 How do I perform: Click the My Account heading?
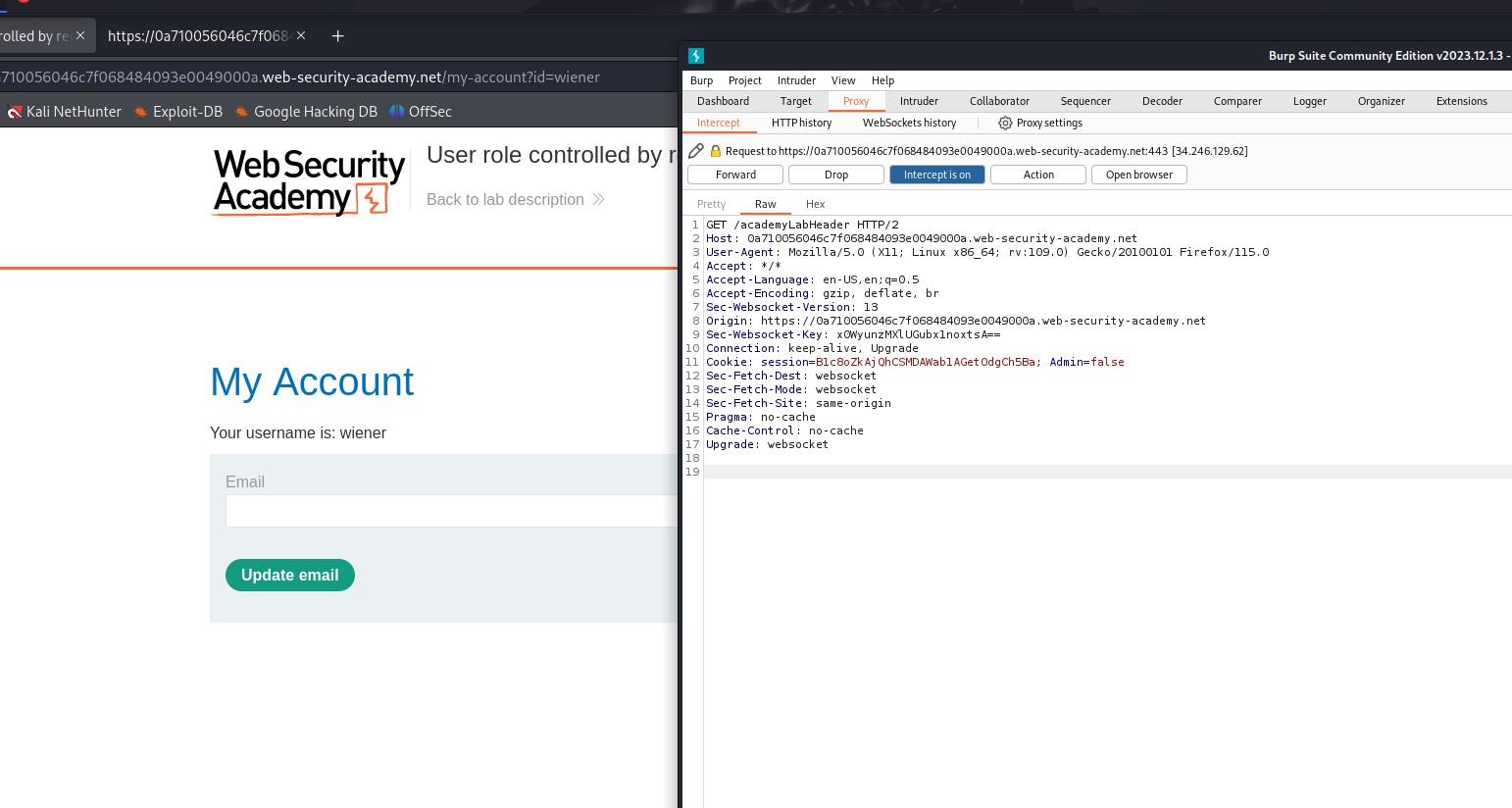coord(312,381)
